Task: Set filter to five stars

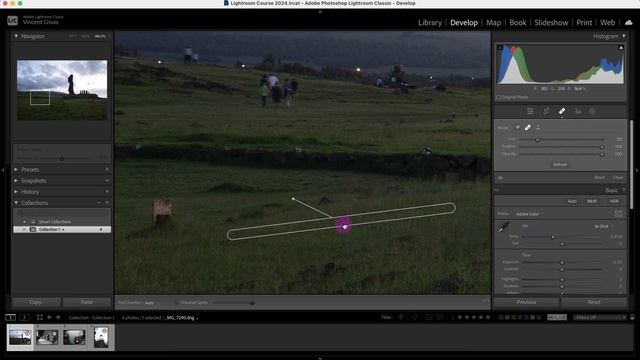Action: click(488, 317)
